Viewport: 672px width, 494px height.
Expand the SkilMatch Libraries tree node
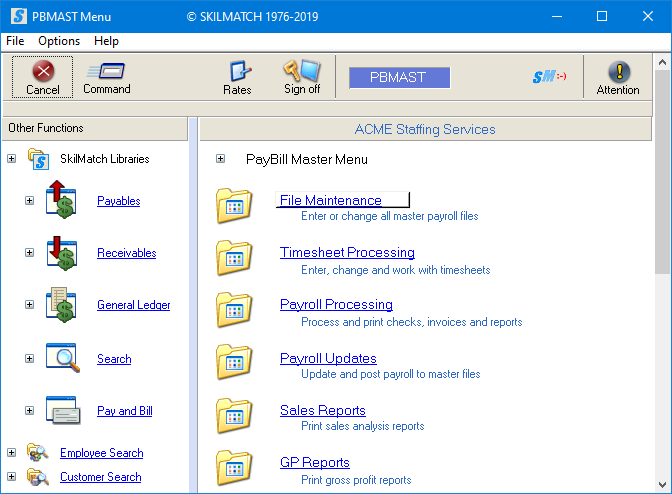click(x=11, y=158)
